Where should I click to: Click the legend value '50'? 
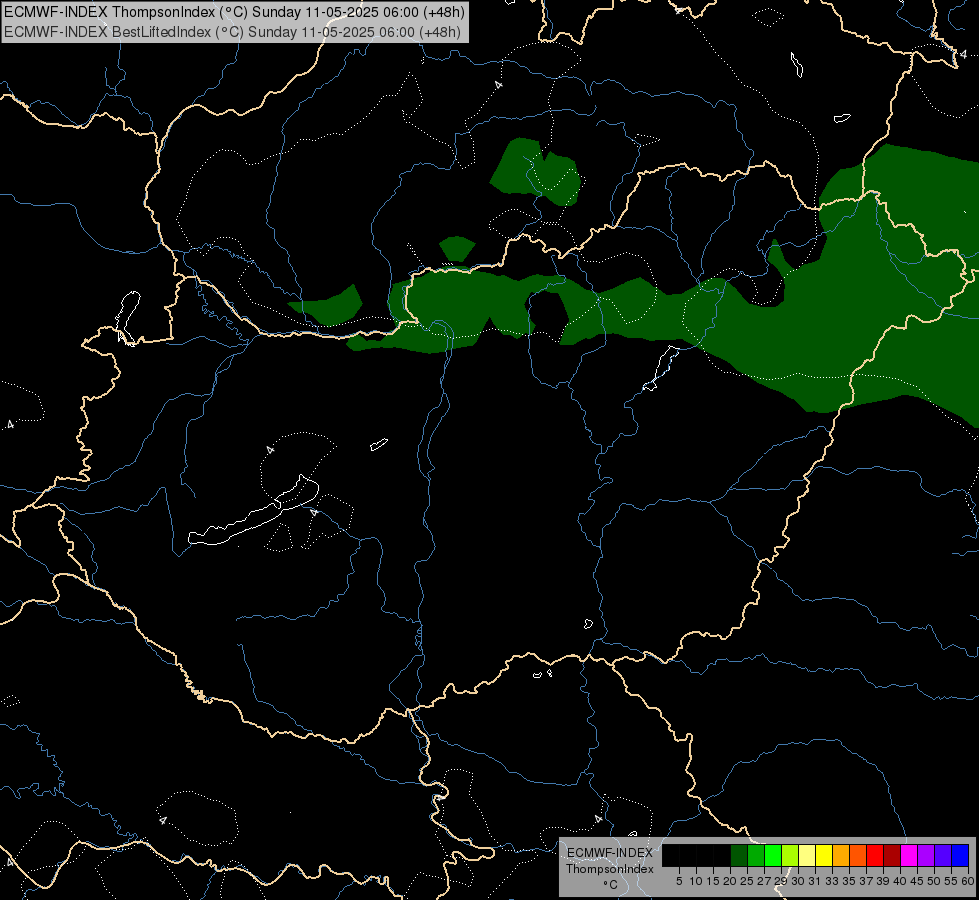tap(933, 881)
